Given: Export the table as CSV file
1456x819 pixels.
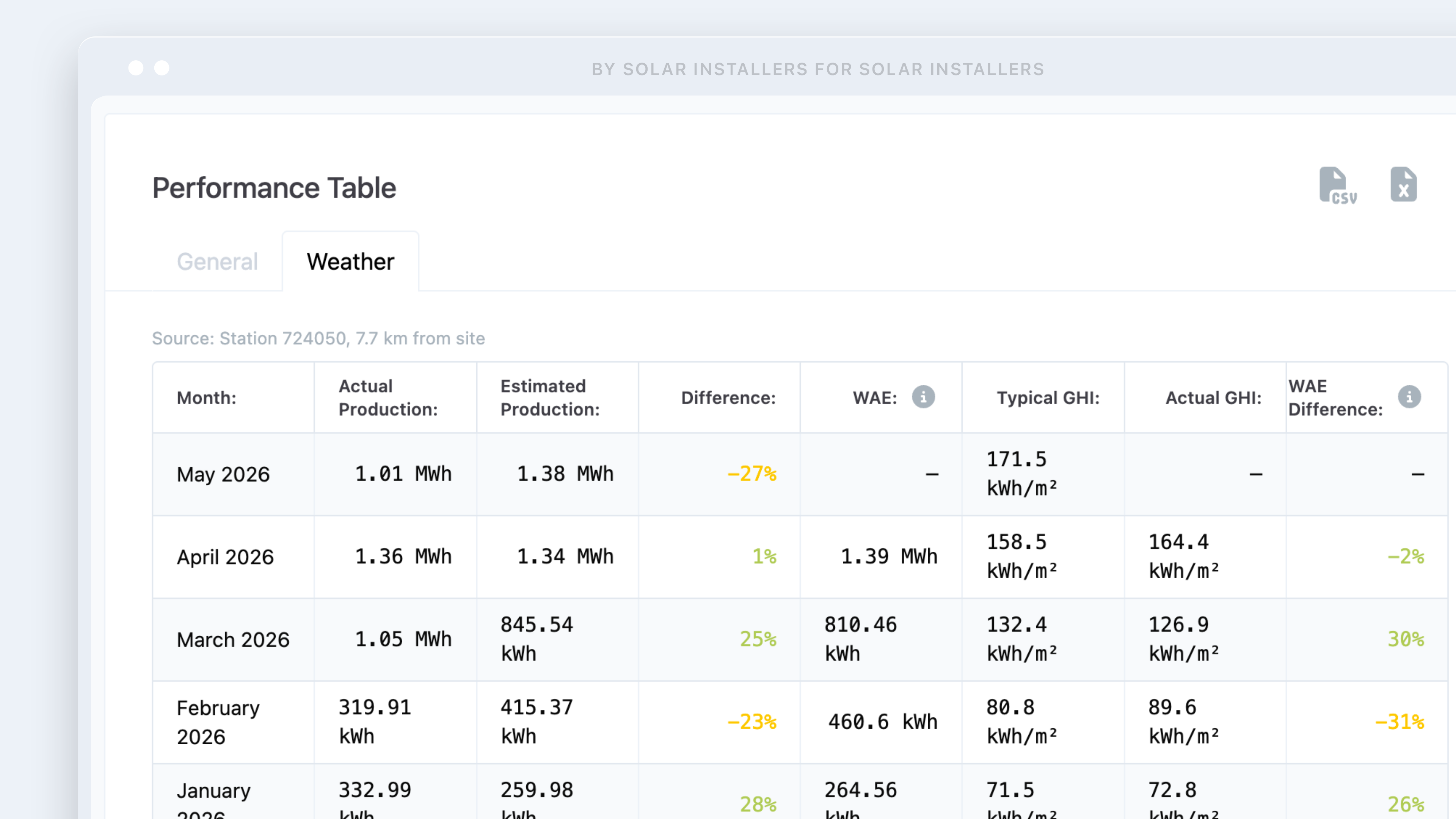Looking at the screenshot, I should [1337, 185].
